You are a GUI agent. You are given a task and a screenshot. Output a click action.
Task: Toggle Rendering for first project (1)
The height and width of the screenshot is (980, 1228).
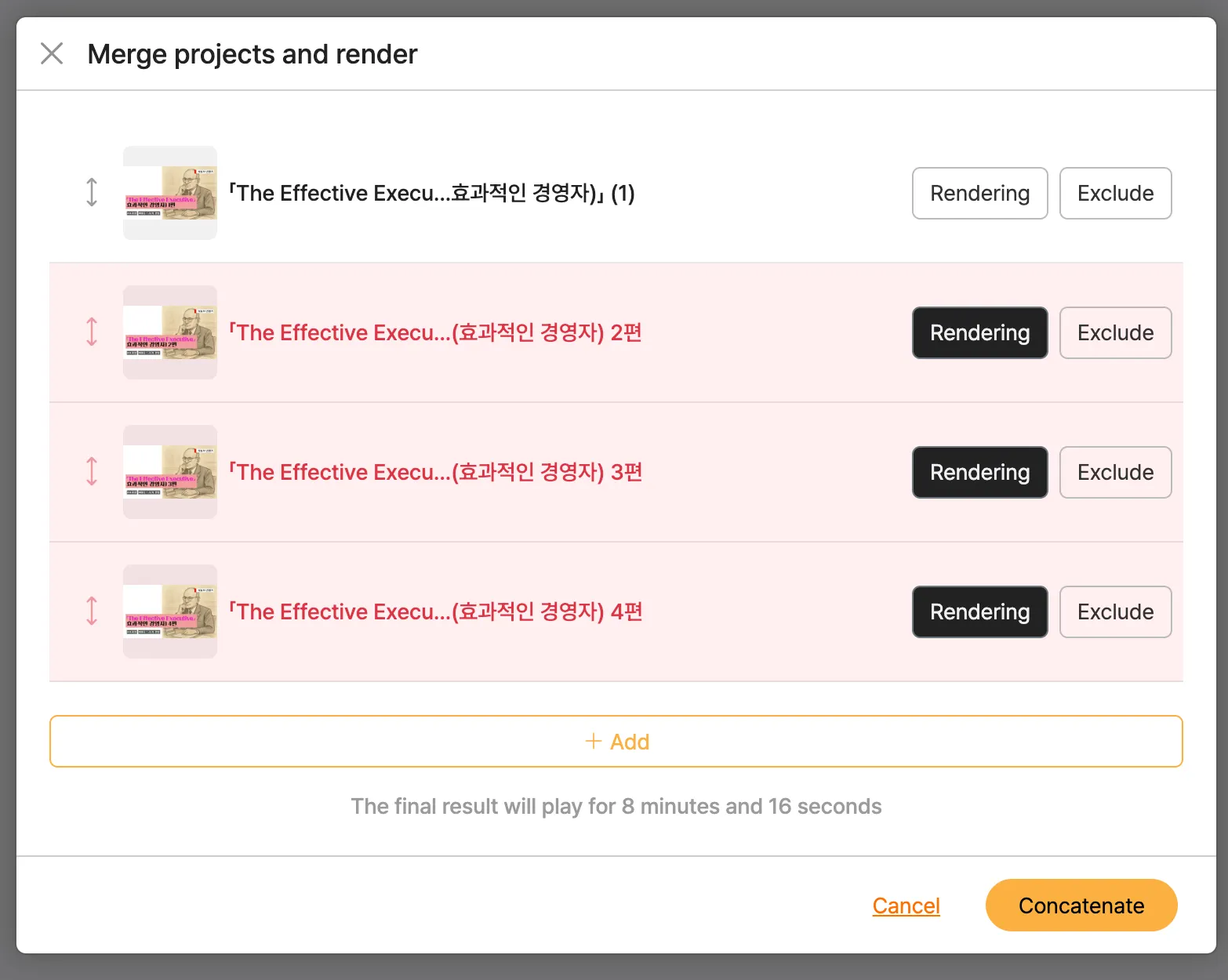point(979,193)
